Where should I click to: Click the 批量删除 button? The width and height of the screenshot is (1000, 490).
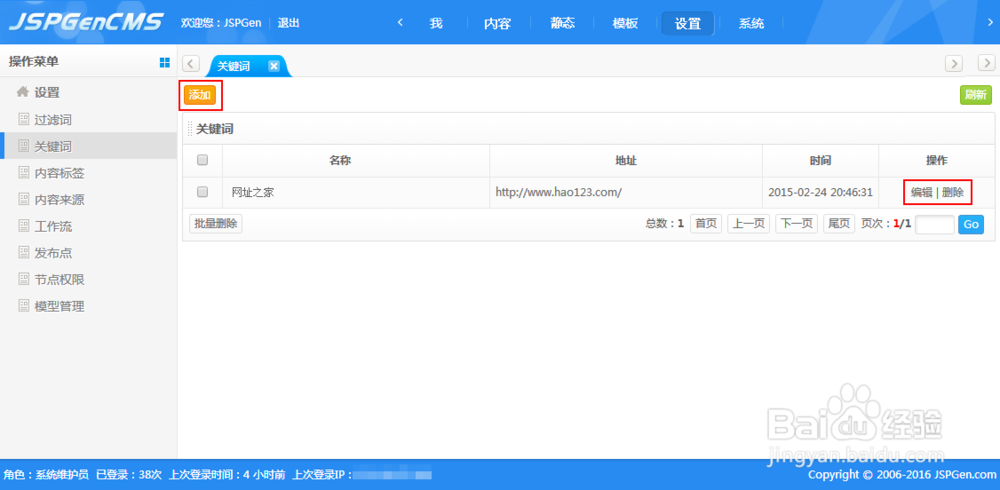click(216, 223)
